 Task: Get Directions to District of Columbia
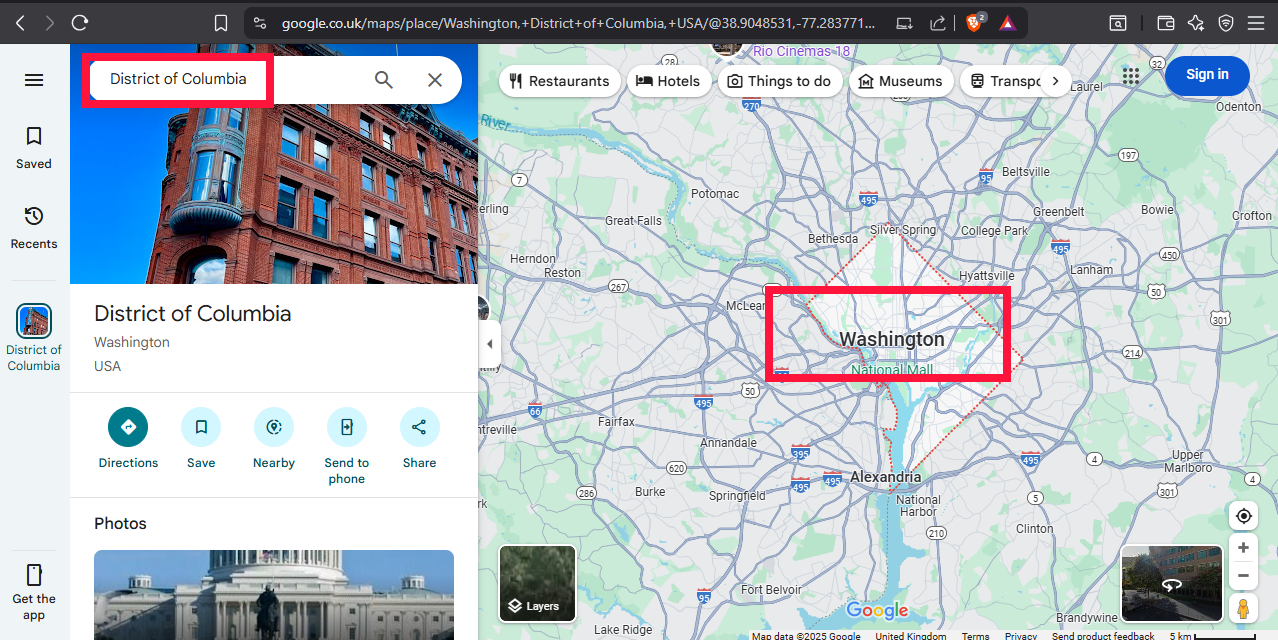click(x=128, y=439)
